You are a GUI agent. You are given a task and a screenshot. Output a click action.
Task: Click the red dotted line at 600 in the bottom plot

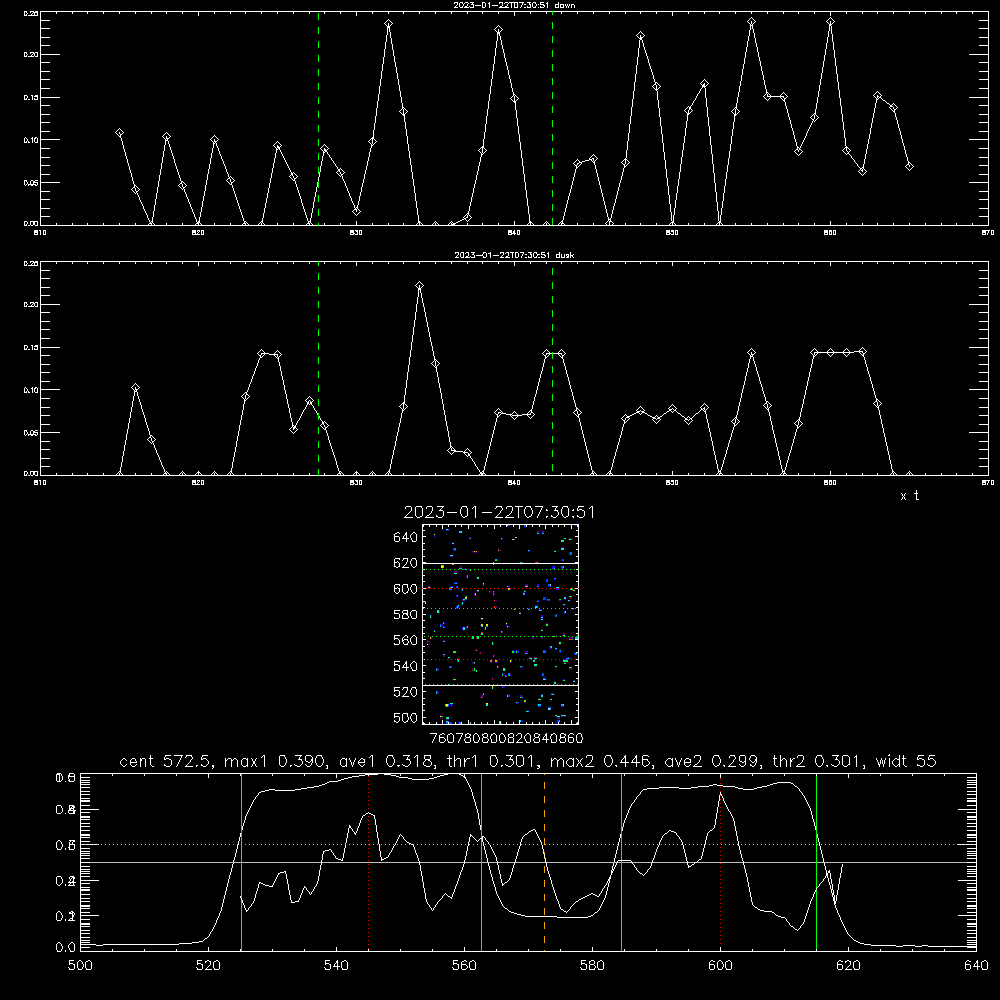[720, 860]
